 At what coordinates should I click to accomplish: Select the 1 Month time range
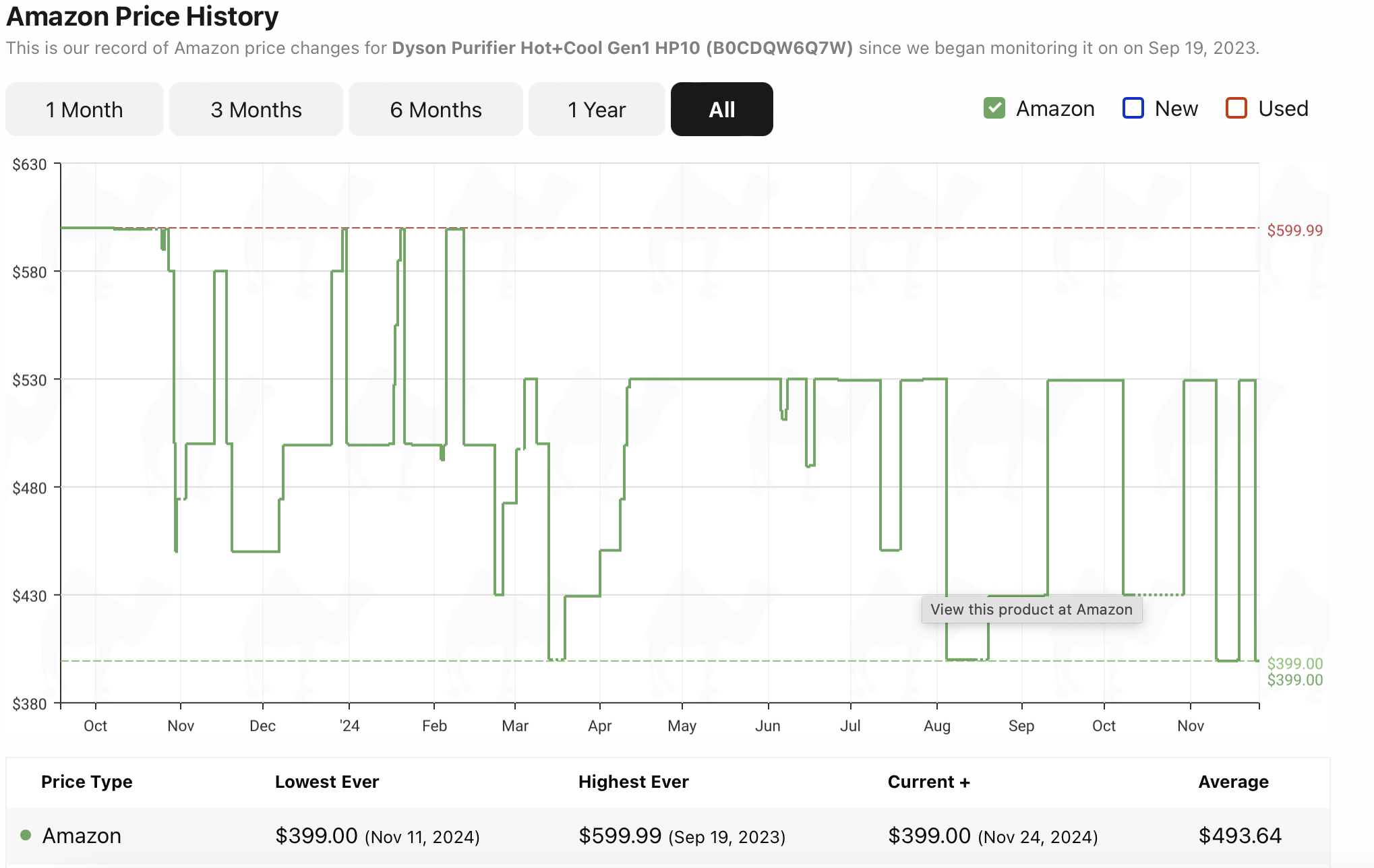click(x=84, y=109)
